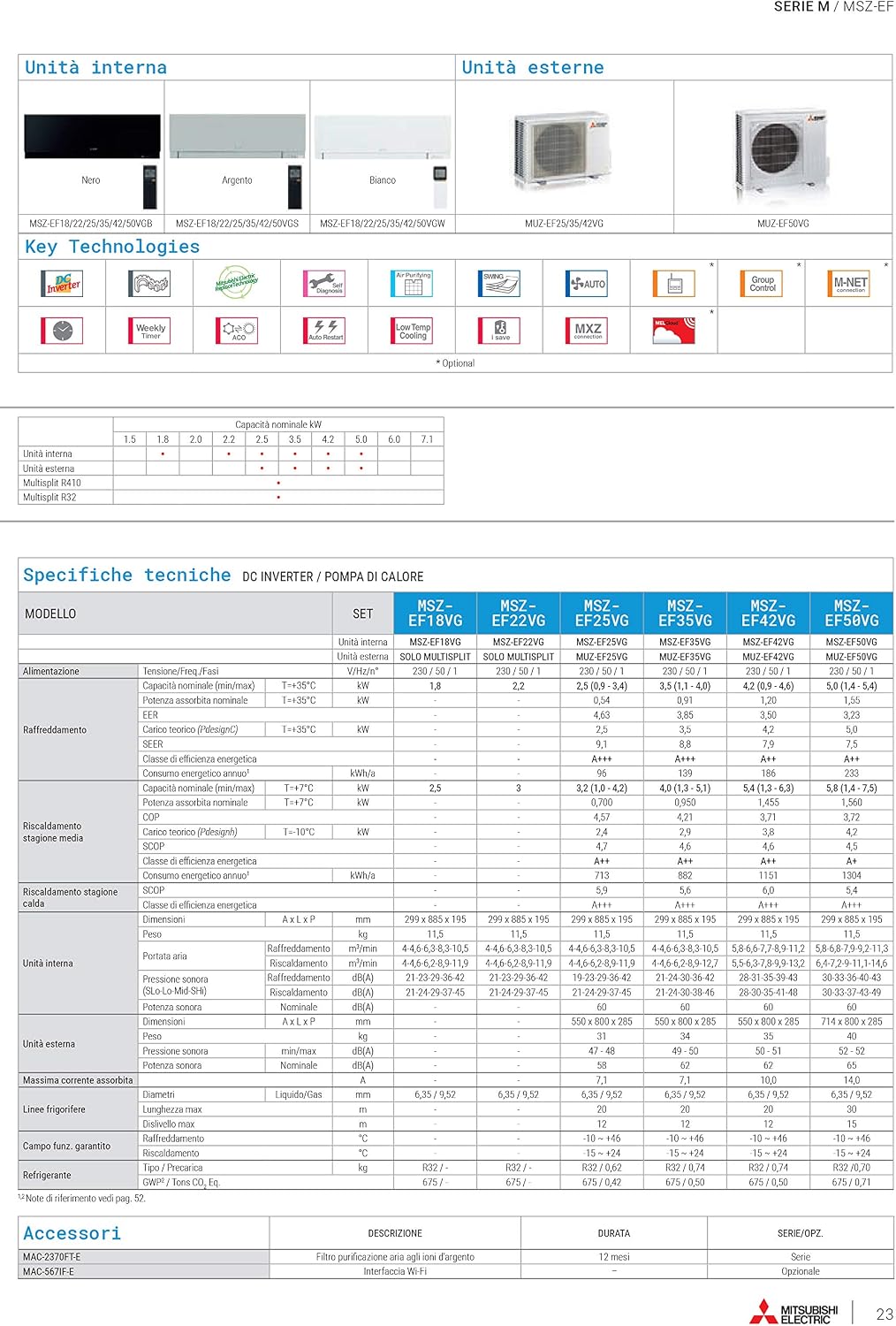
Task: Click the MAC-567IF-E accessory row
Action: point(455,1271)
